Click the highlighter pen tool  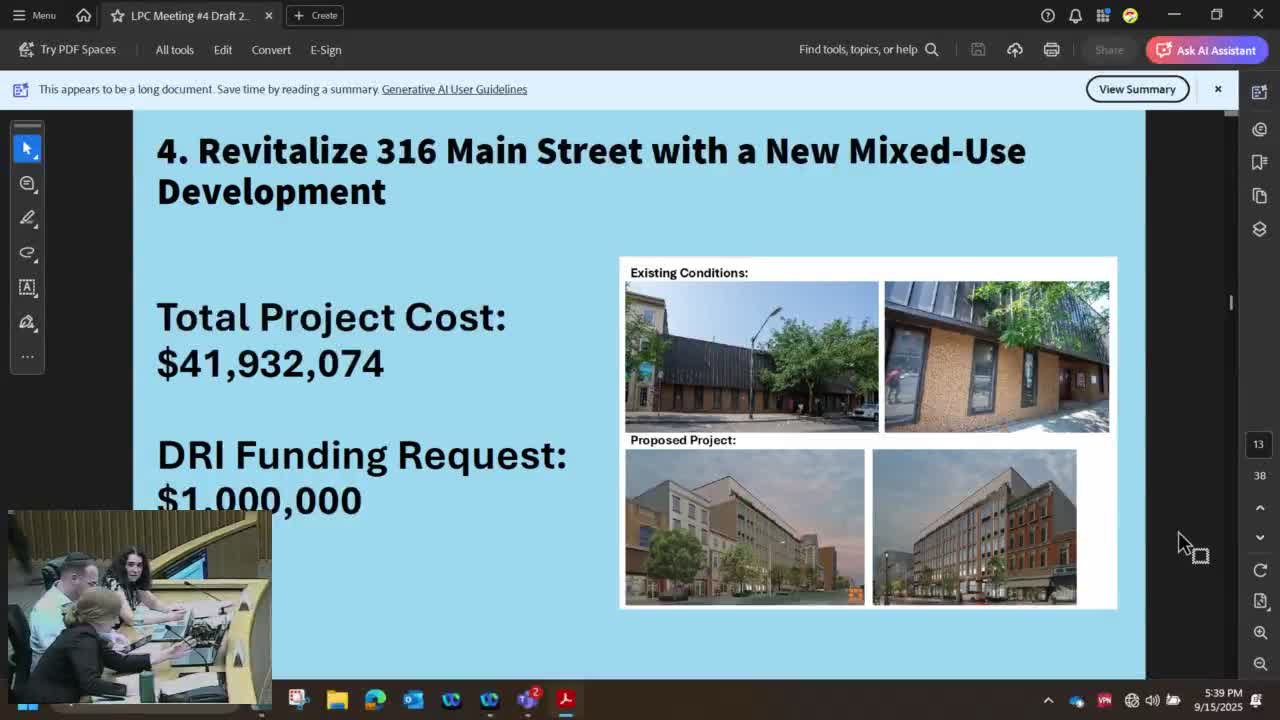[x=27, y=218]
